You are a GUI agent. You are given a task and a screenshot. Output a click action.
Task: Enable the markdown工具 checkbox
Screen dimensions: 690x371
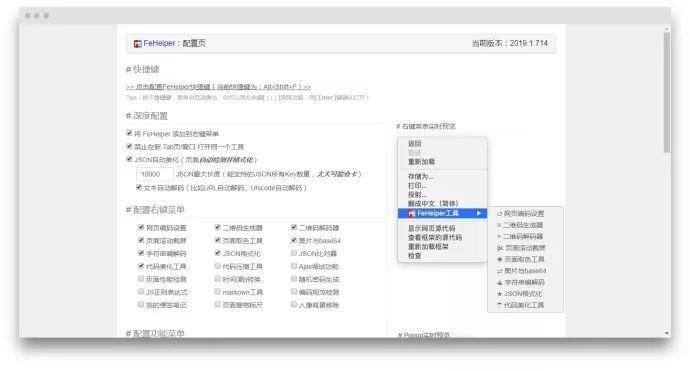tap(218, 291)
